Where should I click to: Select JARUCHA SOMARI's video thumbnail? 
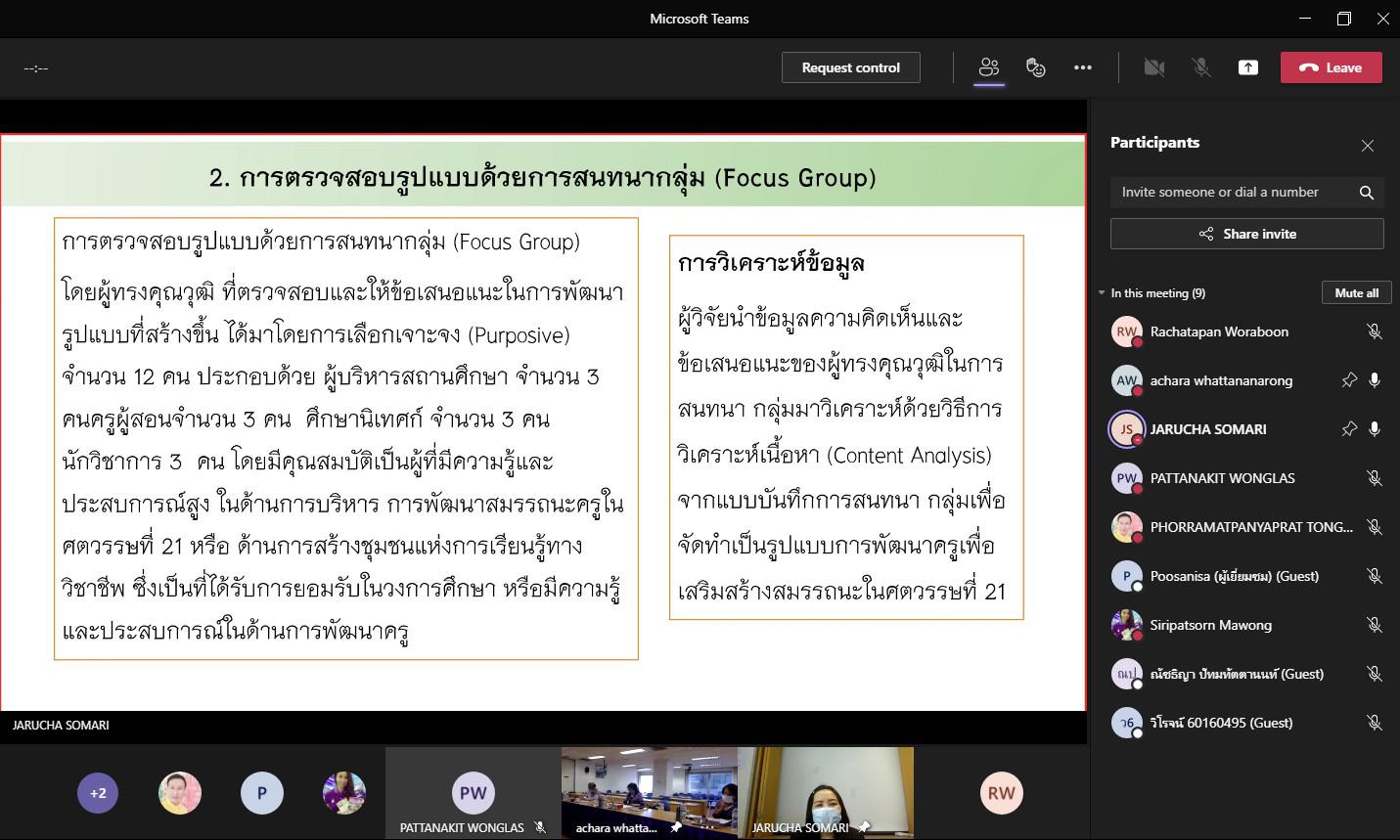pos(825,793)
